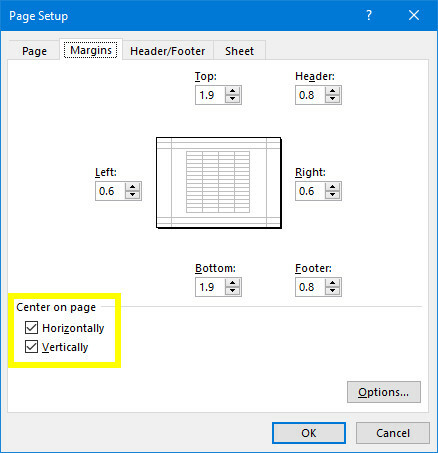Open the dialog help question mark icon
Image resolution: width=438 pixels, height=453 pixels.
click(x=369, y=15)
